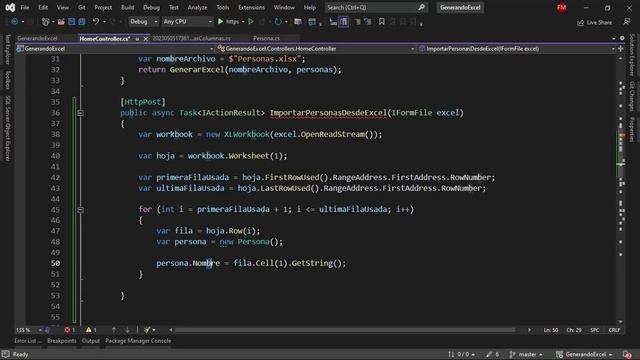This screenshot has width=640, height=360.
Task: Click the Save All icon
Action: click(x=82, y=22)
